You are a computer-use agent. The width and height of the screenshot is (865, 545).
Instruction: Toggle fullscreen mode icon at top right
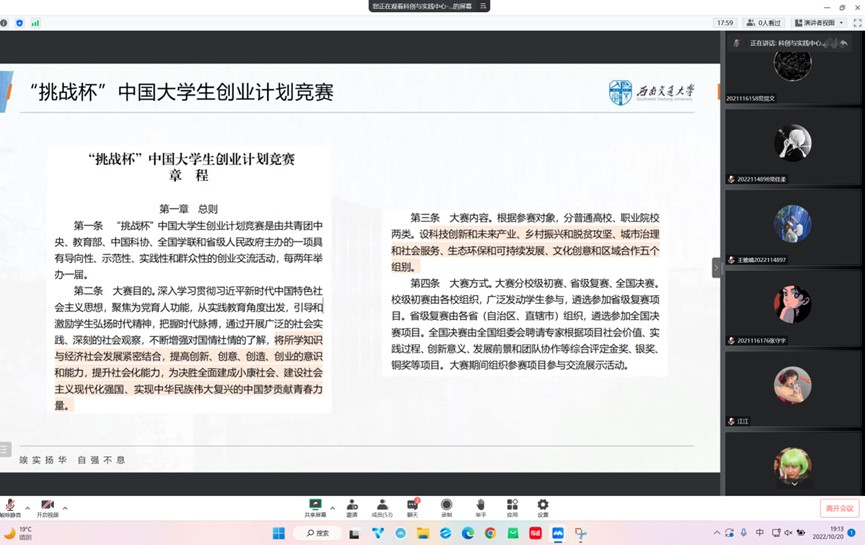coord(857,23)
